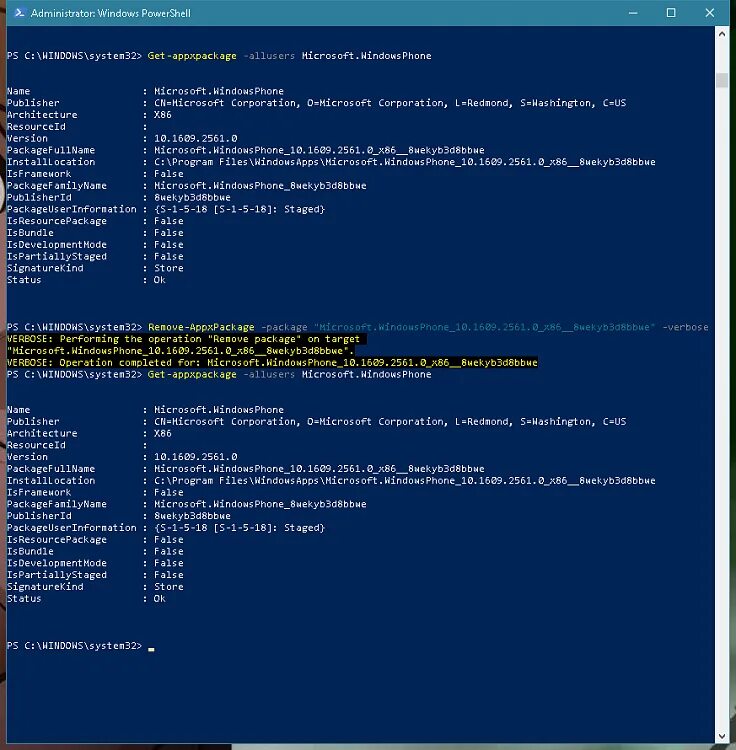The height and width of the screenshot is (750, 736).
Task: Close the Administrator PowerShell window
Action: tap(710, 13)
